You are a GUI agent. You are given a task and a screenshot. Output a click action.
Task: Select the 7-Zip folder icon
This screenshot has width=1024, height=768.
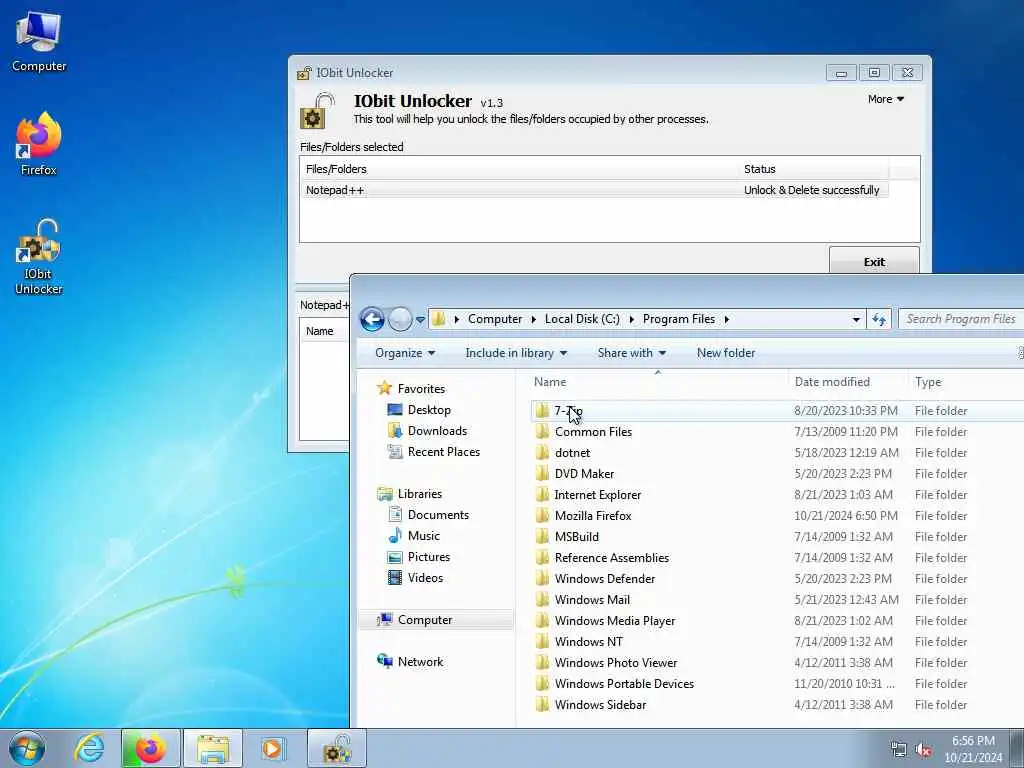point(542,411)
